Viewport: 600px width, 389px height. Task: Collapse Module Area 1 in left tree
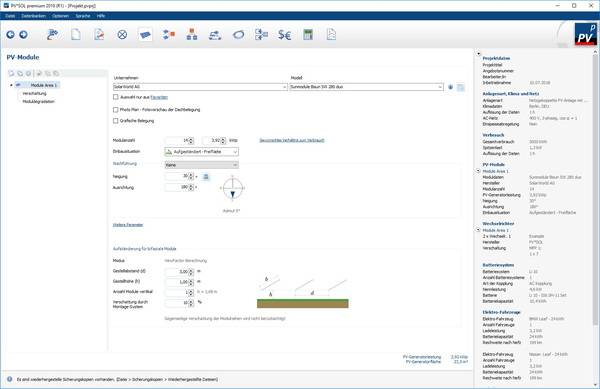coord(11,85)
